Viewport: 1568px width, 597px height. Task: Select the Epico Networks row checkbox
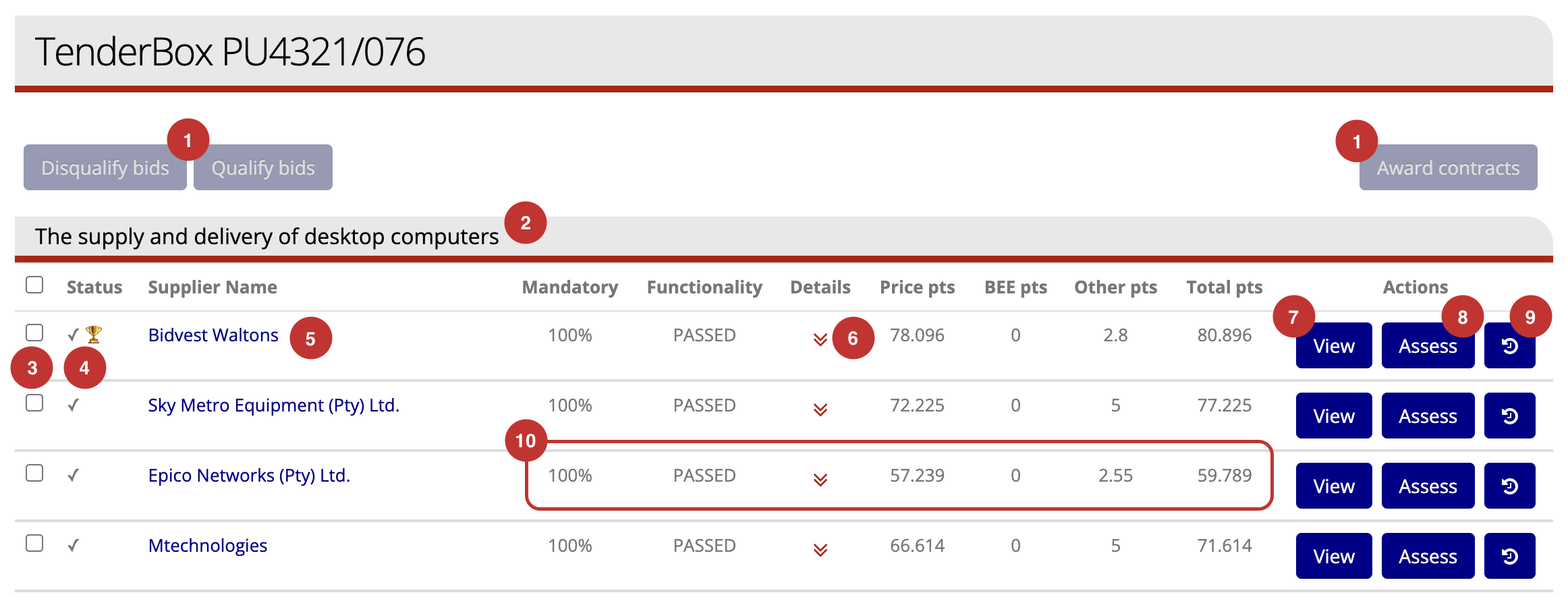pyautogui.click(x=34, y=473)
